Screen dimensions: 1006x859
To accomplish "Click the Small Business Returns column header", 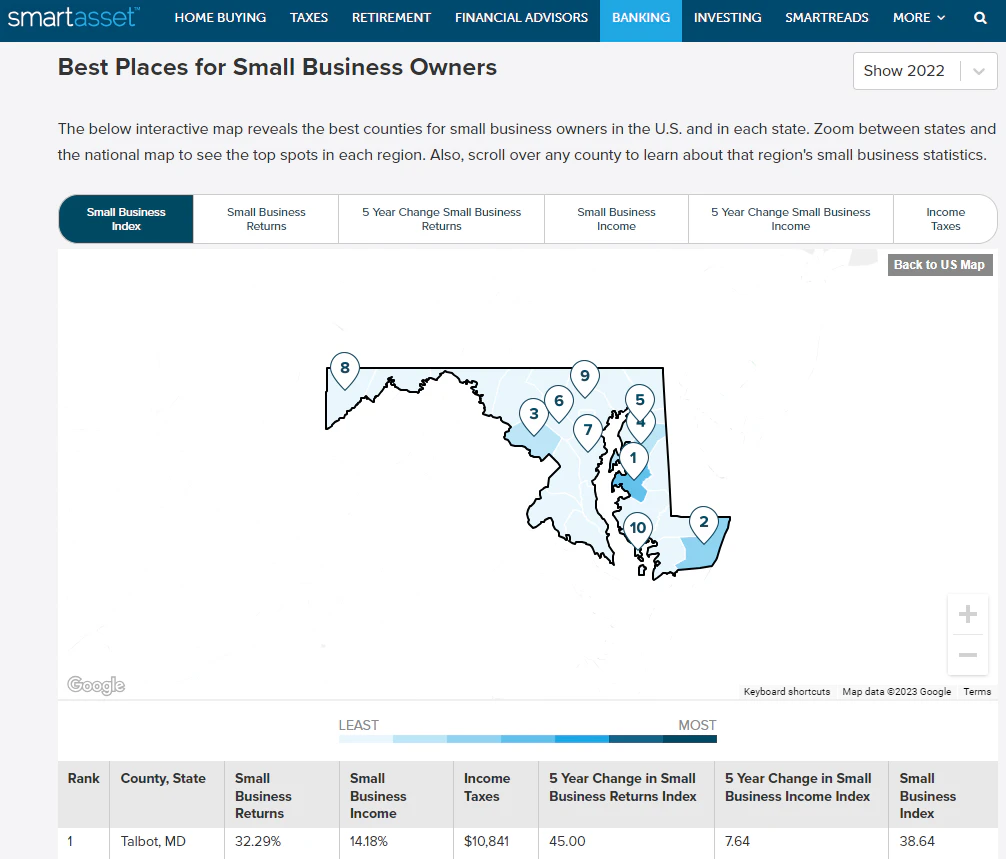I will 282,795.
